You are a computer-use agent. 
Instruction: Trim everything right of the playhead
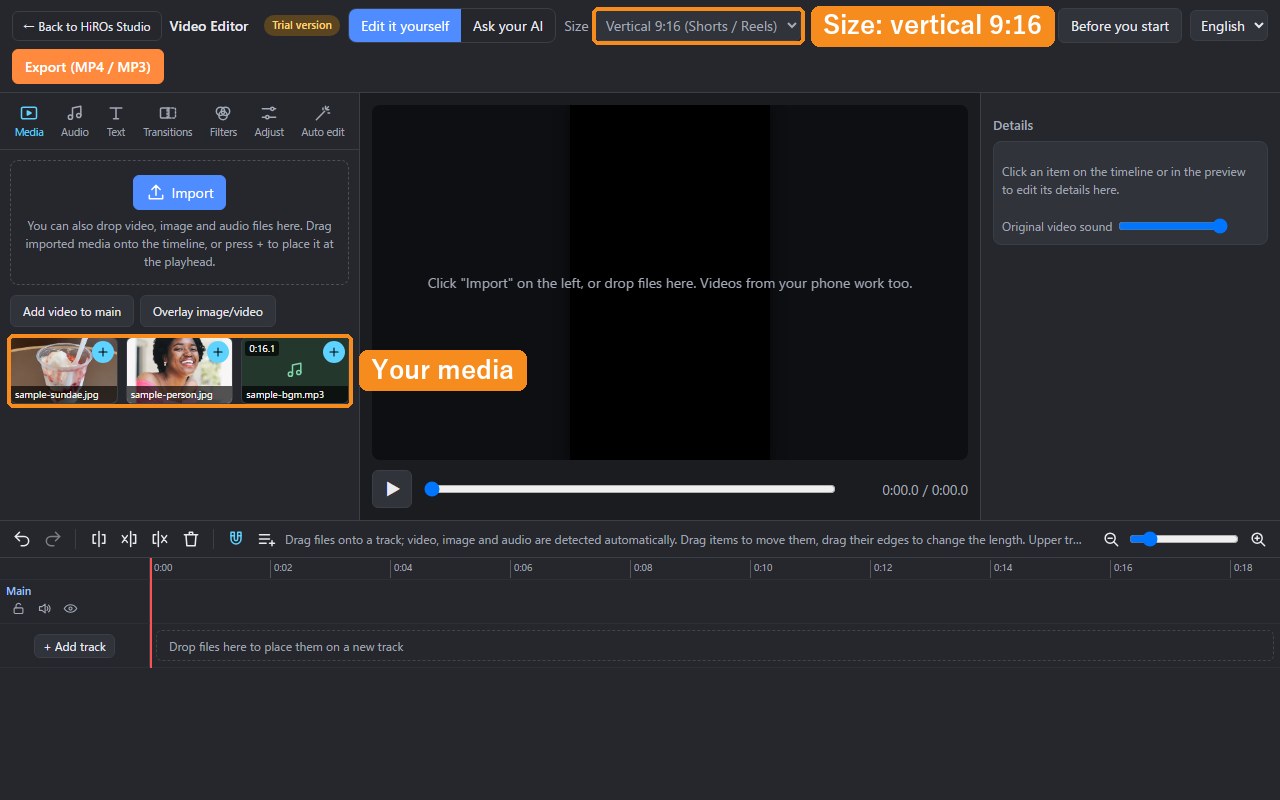coord(160,539)
